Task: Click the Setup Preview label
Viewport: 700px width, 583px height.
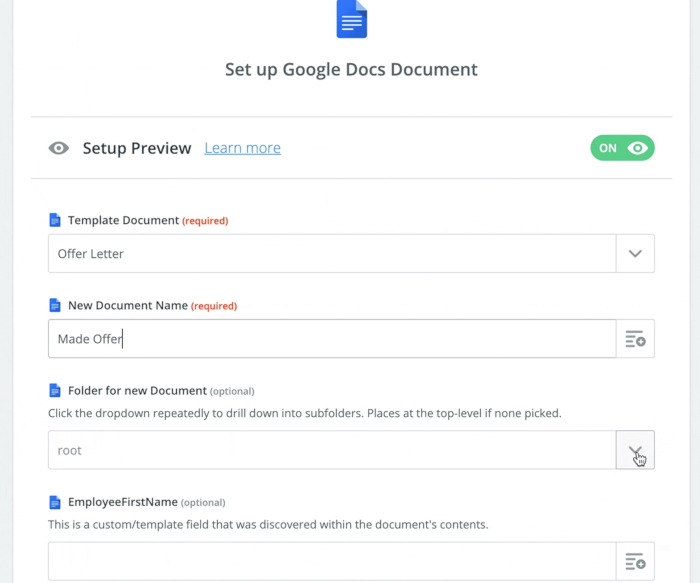Action: pyautogui.click(x=137, y=148)
